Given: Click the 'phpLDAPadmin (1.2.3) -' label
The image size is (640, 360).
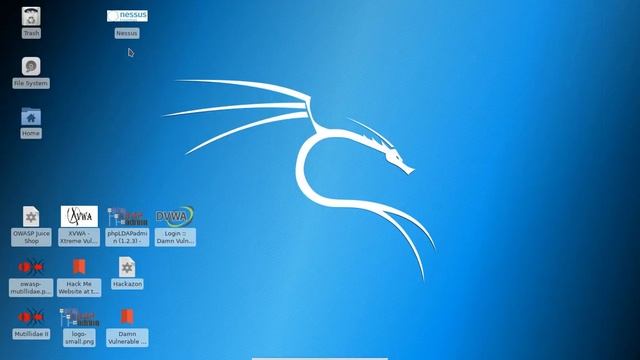Looking at the screenshot, I should click(x=127, y=237).
